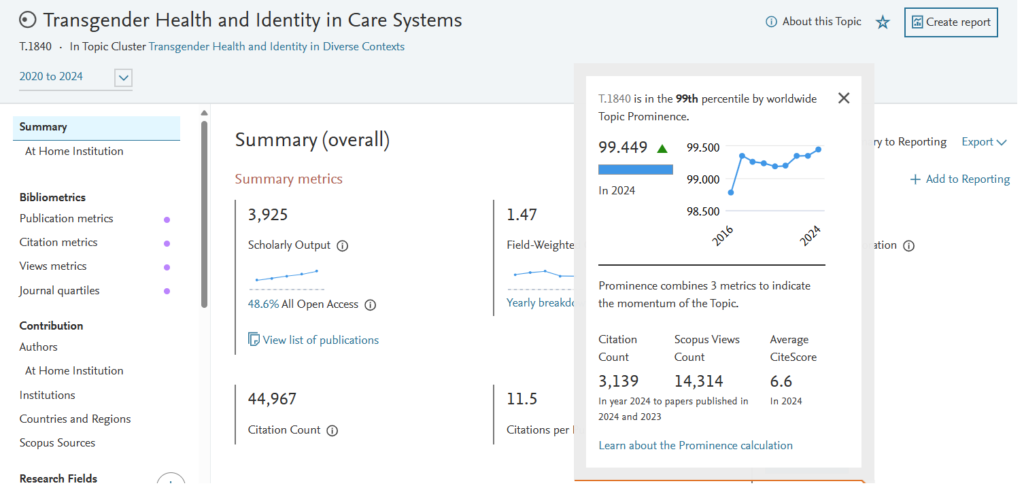1024x490 pixels.
Task: Click the About this Topic info icon
Action: [771, 22]
